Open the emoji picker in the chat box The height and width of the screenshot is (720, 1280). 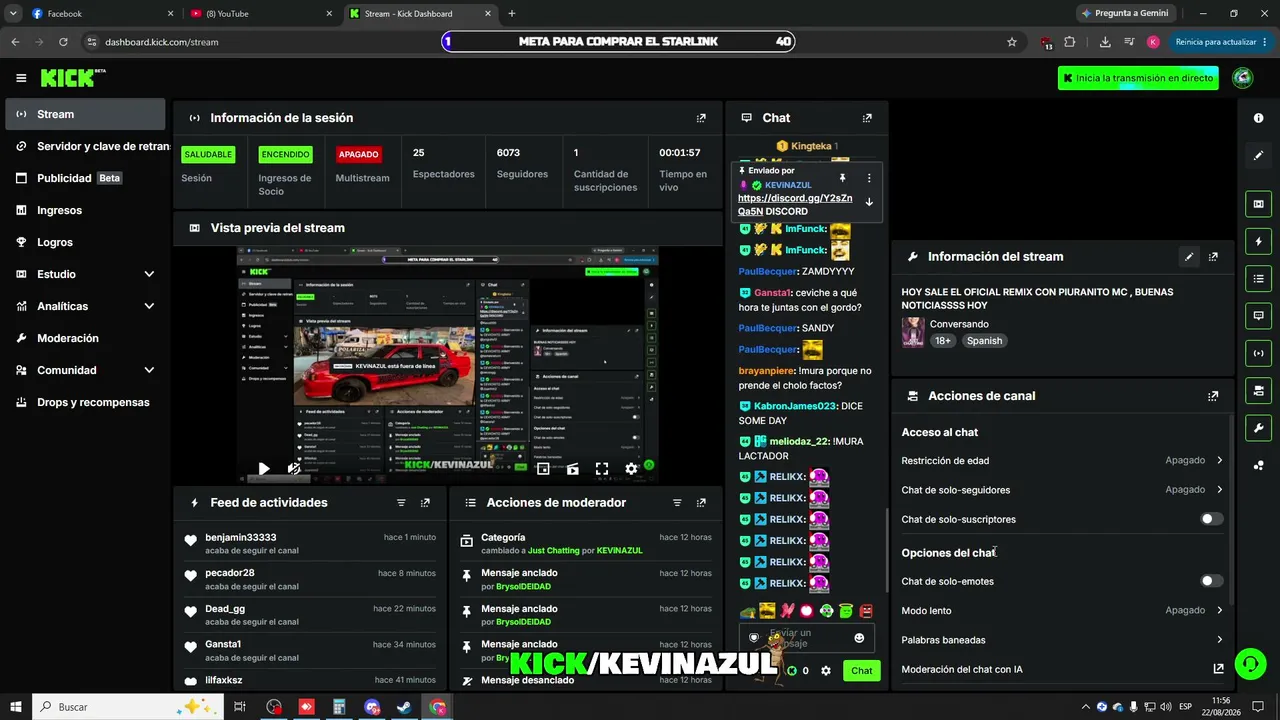(859, 638)
